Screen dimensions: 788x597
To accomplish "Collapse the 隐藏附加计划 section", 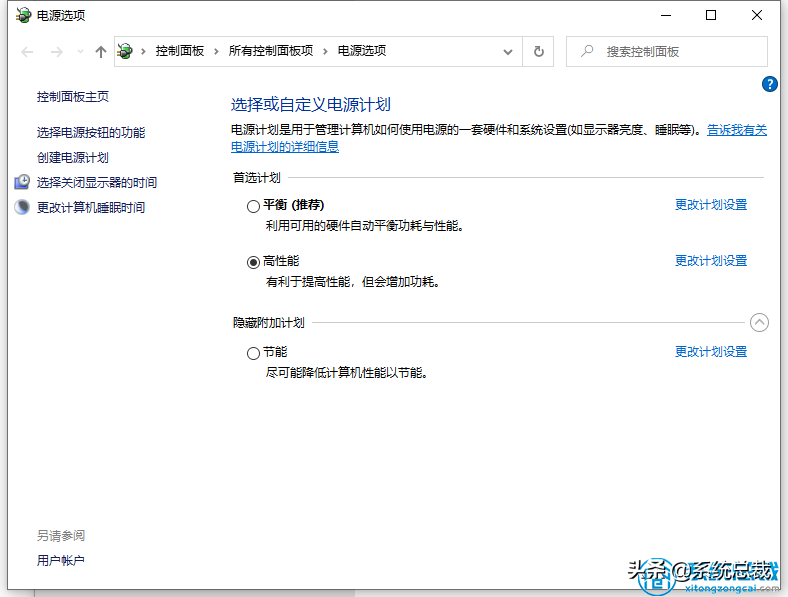I will (759, 322).
